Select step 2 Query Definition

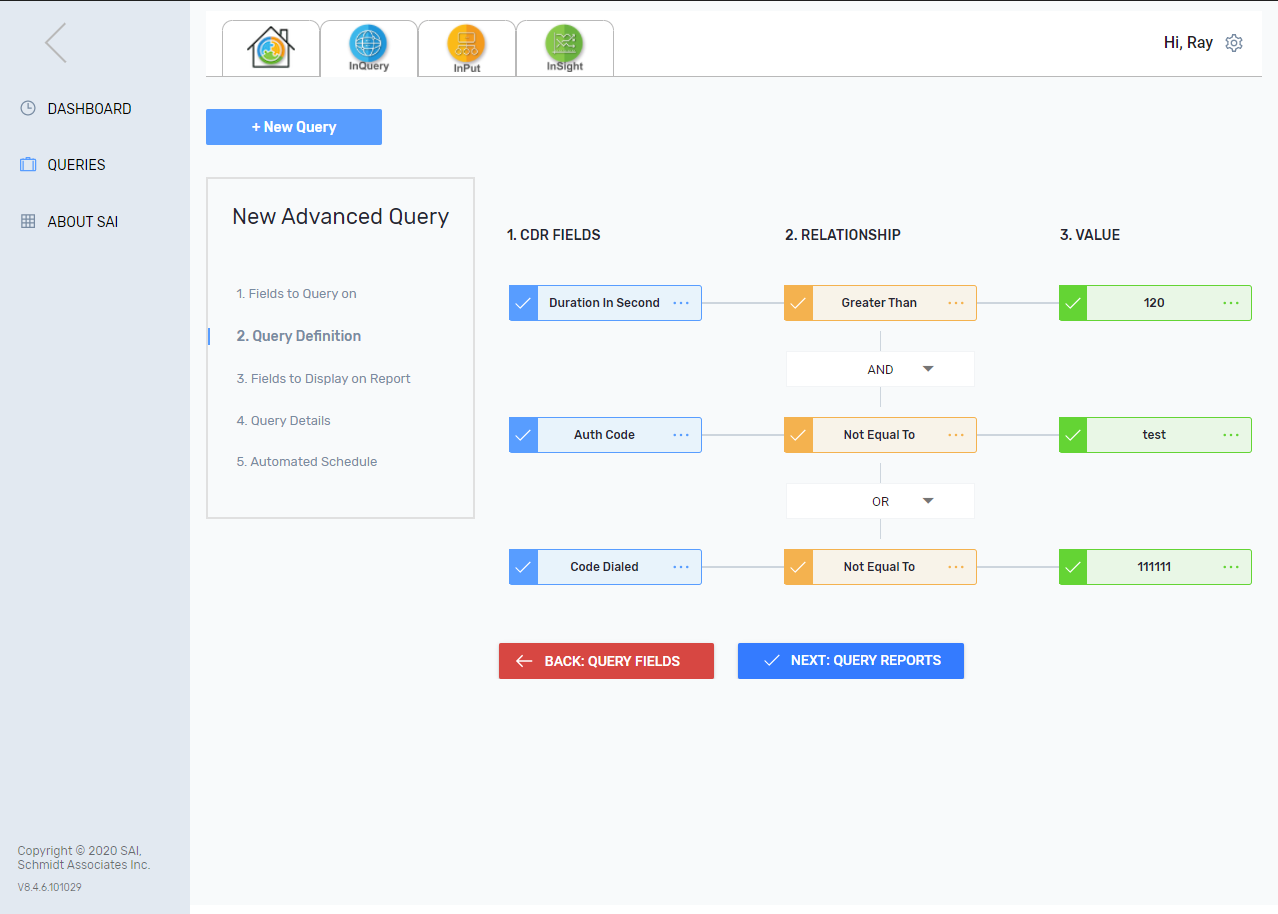pos(298,336)
